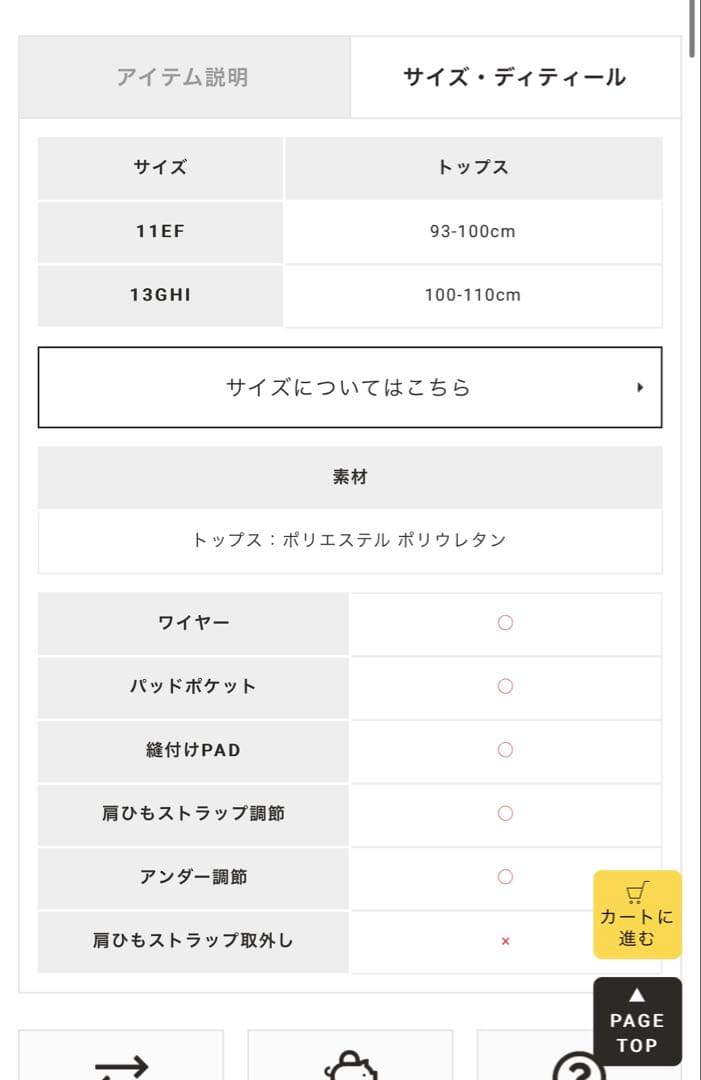701x1080 pixels.
Task: Switch to the アイテム説明 tab
Action: point(182,77)
